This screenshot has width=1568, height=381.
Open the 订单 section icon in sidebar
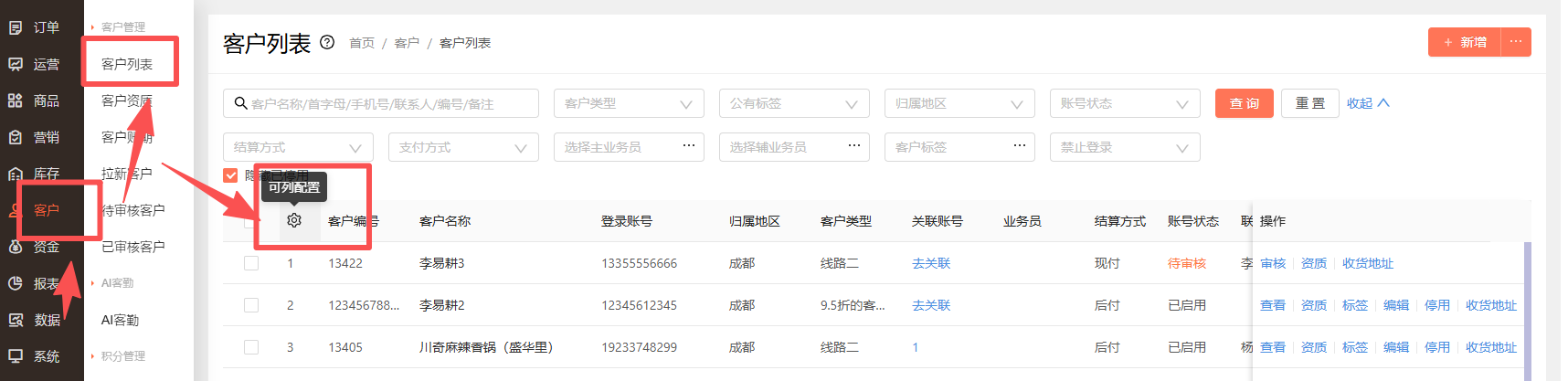[x=16, y=27]
